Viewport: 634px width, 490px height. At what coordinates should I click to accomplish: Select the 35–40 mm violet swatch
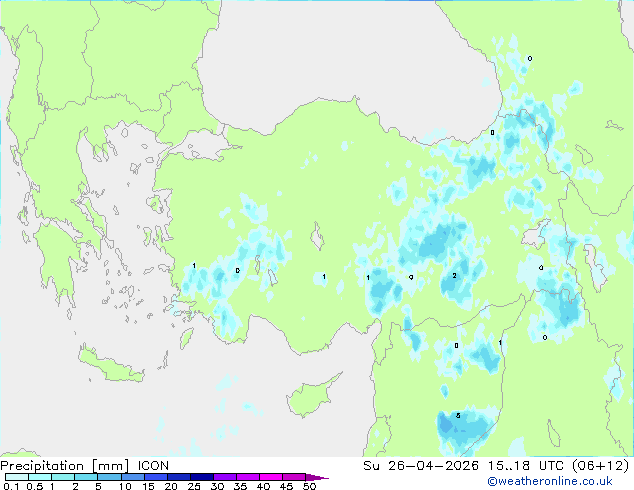coord(247,477)
